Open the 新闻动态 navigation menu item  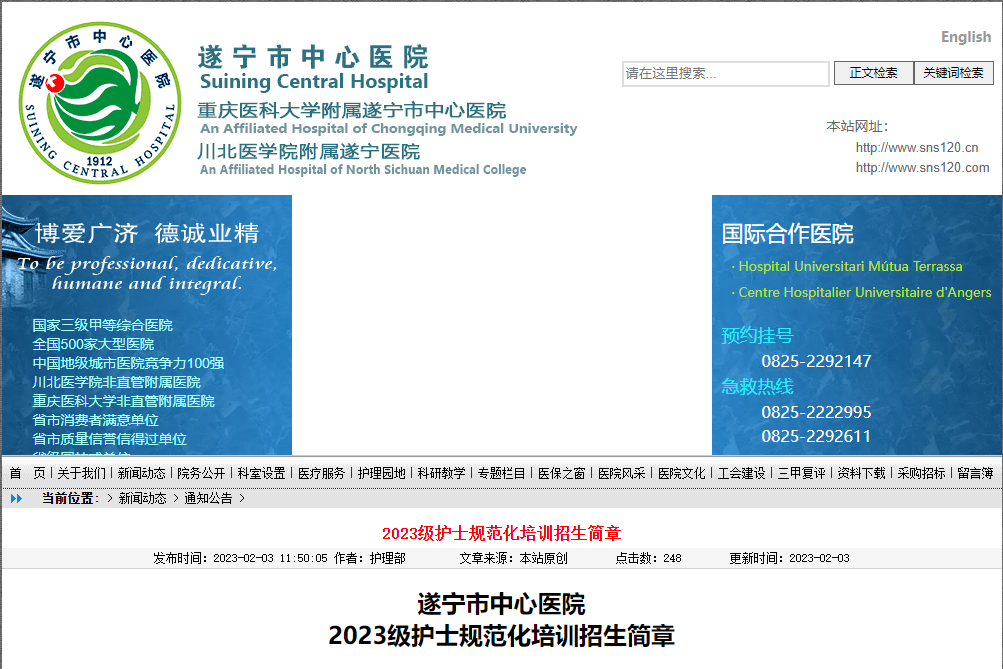(141, 473)
